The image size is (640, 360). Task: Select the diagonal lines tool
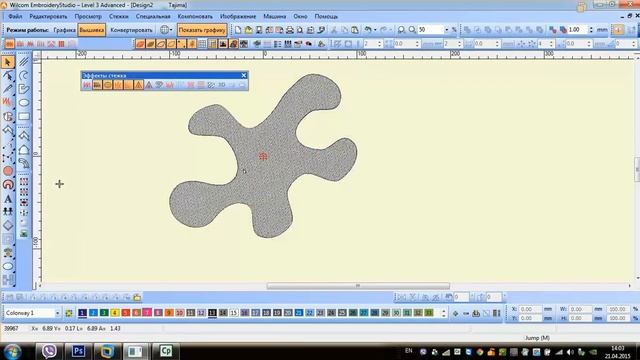point(24,62)
